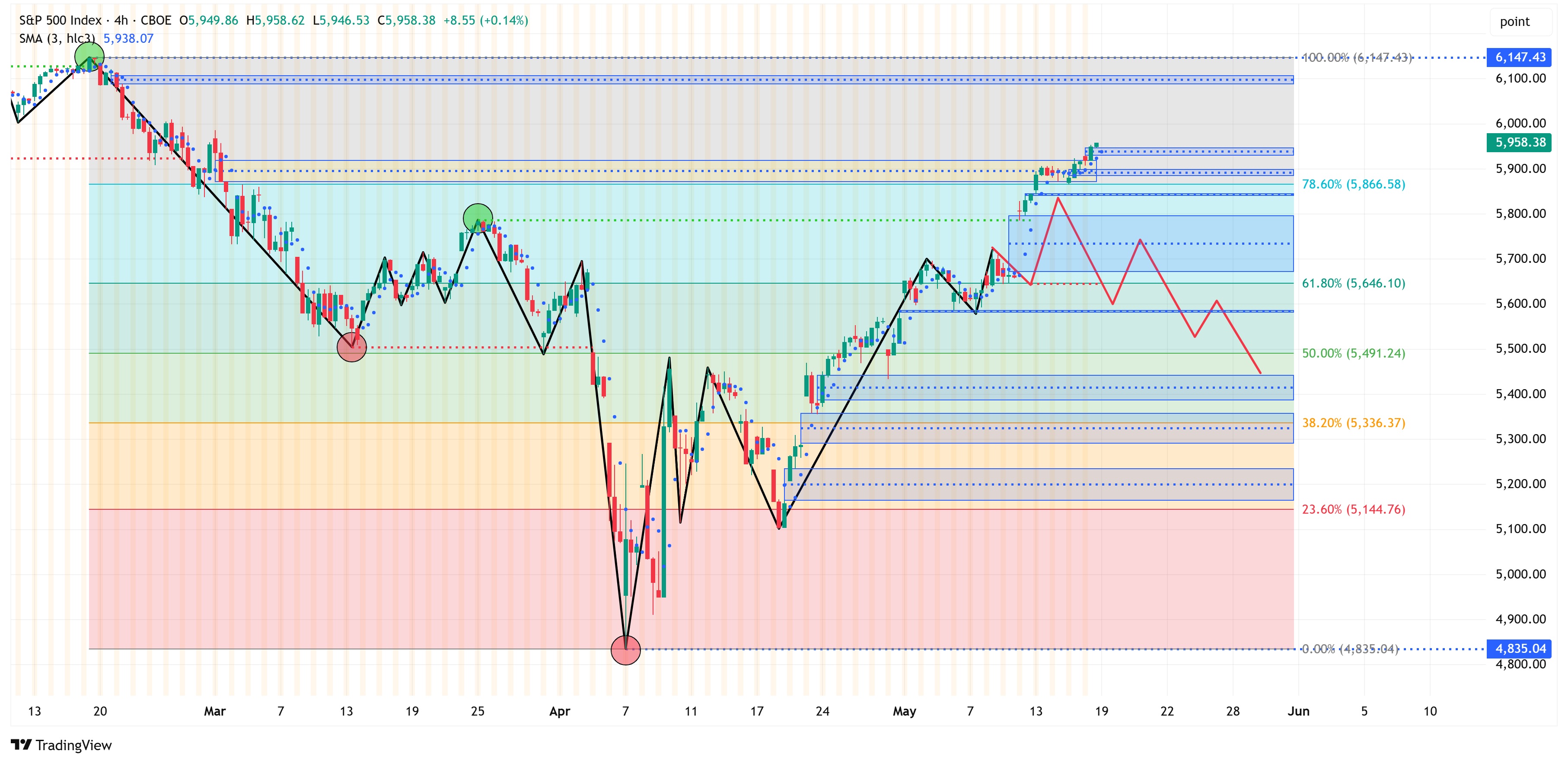
Task: Click the 'Jun' date on the time axis
Action: (1298, 711)
